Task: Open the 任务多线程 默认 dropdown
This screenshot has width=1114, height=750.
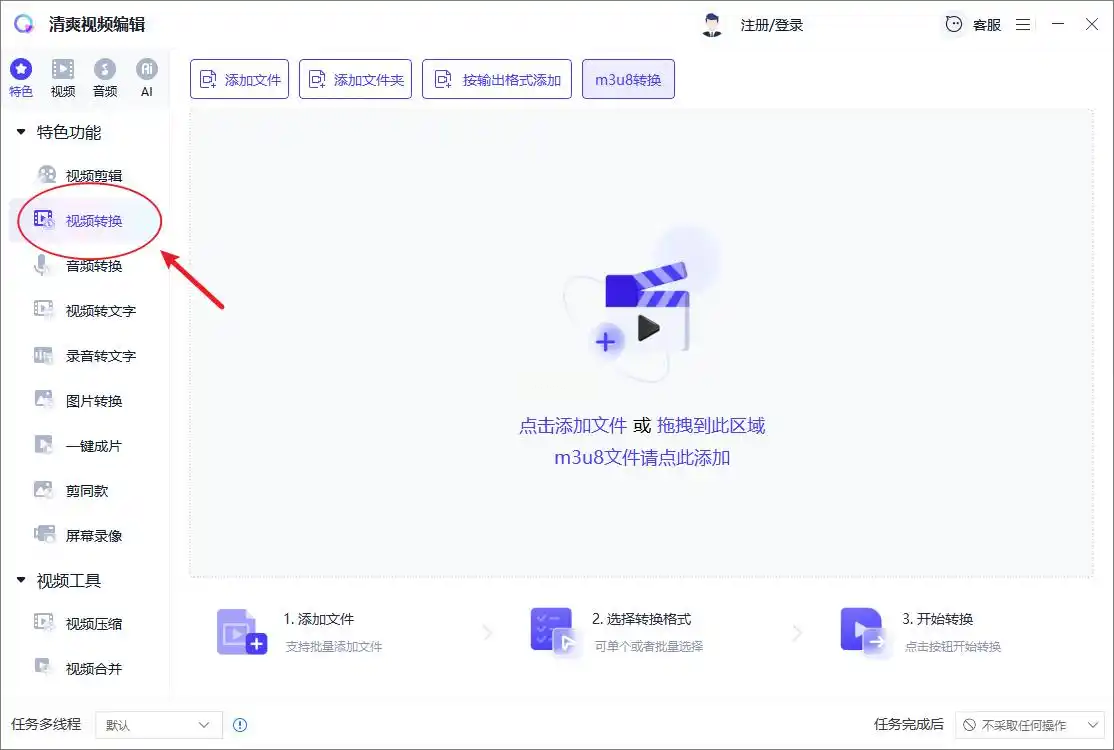Action: pyautogui.click(x=158, y=725)
